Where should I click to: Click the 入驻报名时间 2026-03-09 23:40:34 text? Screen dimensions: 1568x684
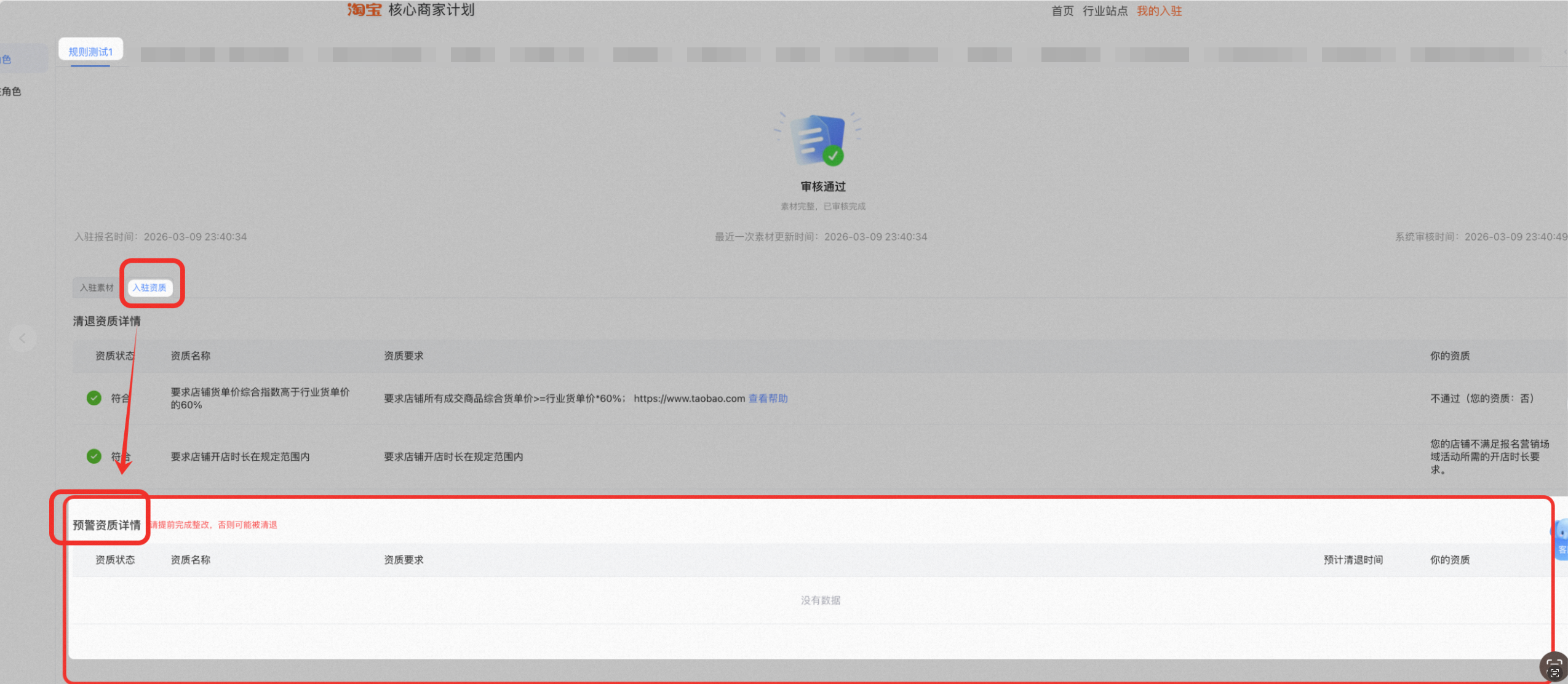[161, 237]
